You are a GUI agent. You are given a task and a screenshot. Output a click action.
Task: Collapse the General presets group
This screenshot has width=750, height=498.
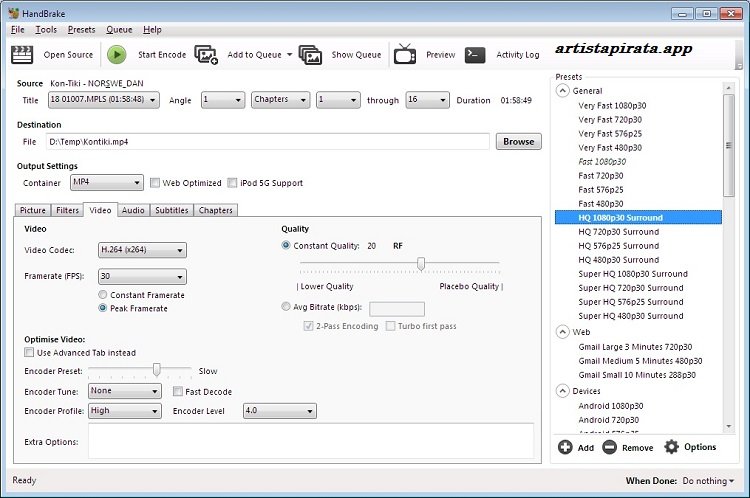[562, 90]
